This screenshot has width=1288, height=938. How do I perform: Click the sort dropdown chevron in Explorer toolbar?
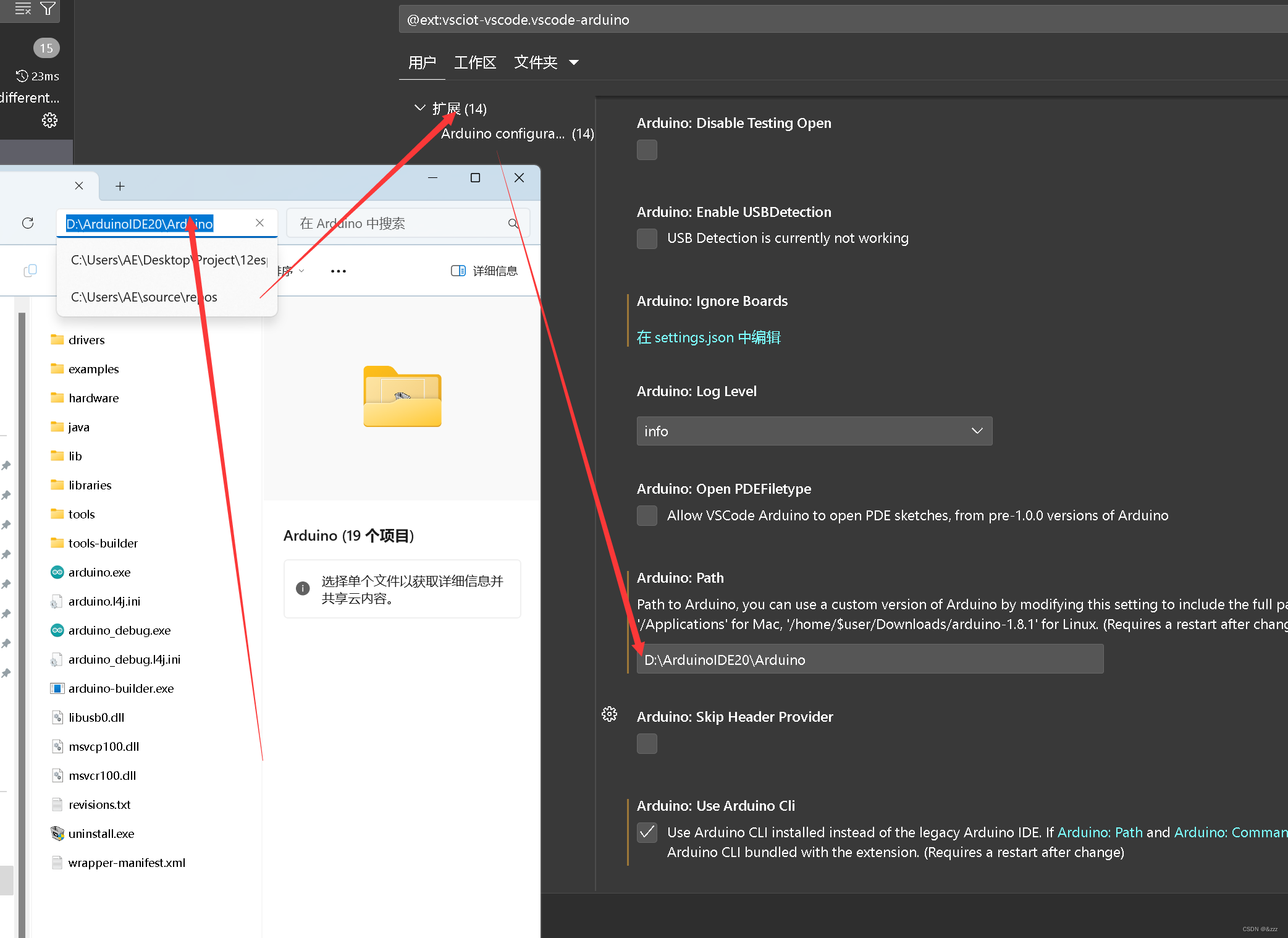point(301,271)
